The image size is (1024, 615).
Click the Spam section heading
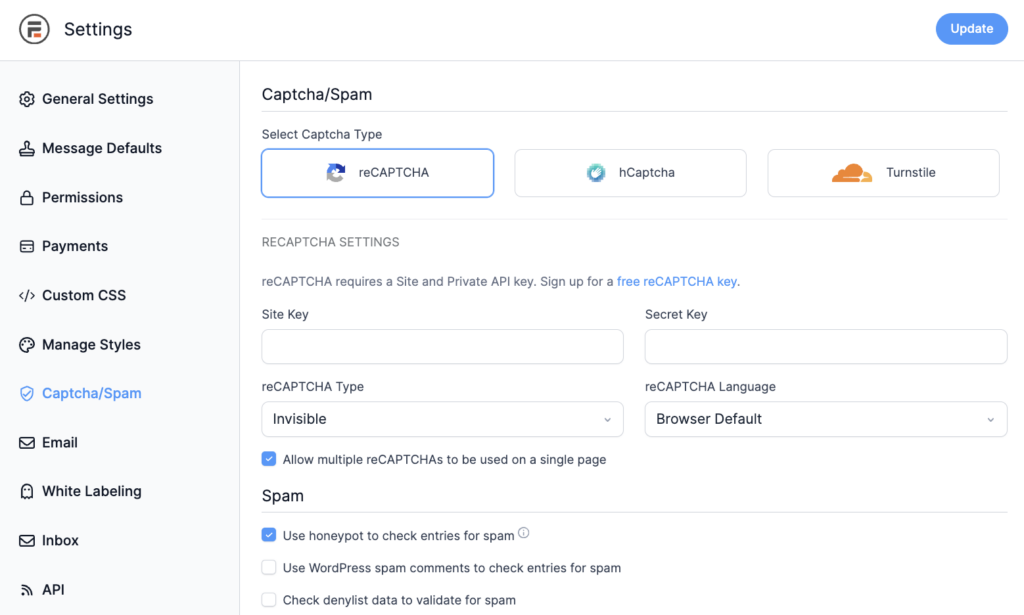coord(283,496)
